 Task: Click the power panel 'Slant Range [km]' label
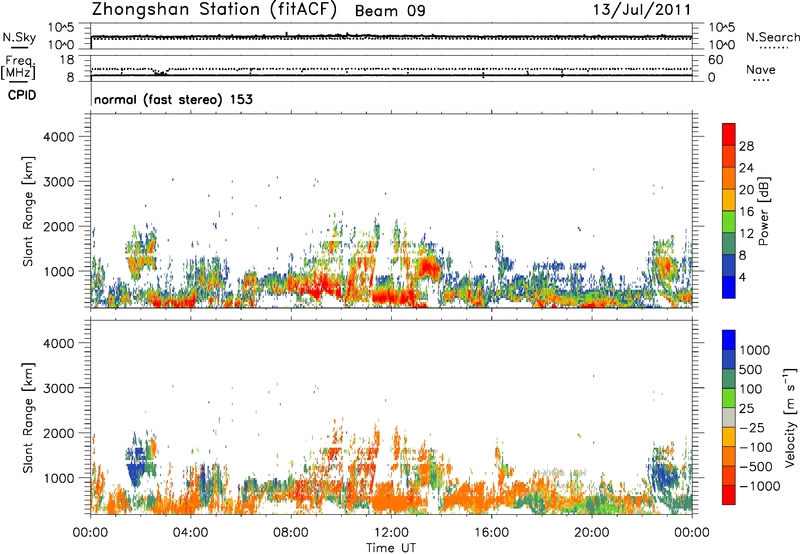click(x=28, y=211)
